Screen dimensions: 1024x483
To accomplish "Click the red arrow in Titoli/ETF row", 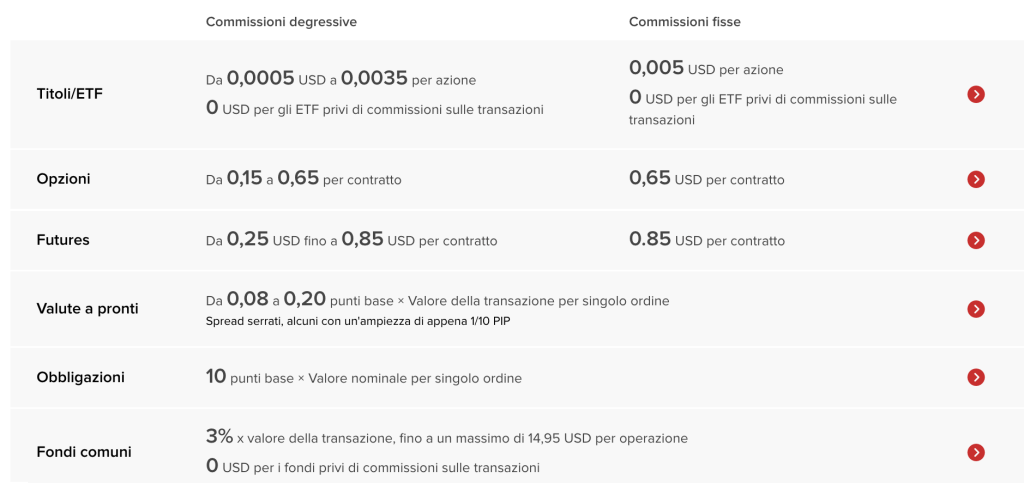I will (x=976, y=94).
